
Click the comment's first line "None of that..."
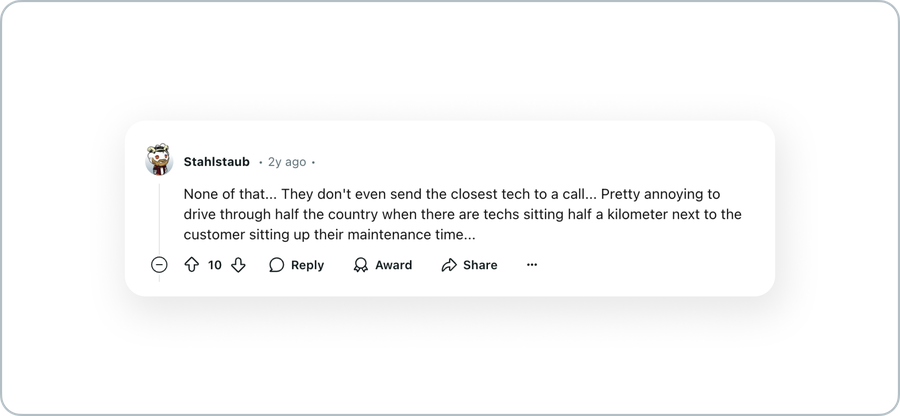tap(452, 194)
